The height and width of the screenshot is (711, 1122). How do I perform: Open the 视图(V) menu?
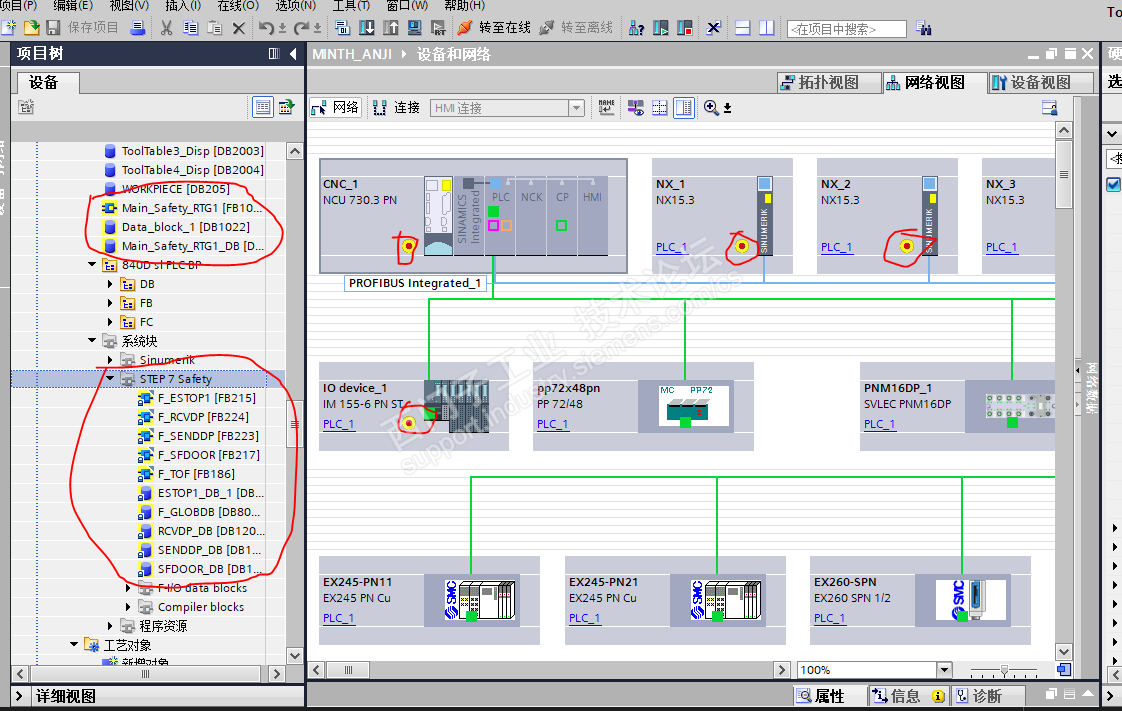pyautogui.click(x=129, y=6)
